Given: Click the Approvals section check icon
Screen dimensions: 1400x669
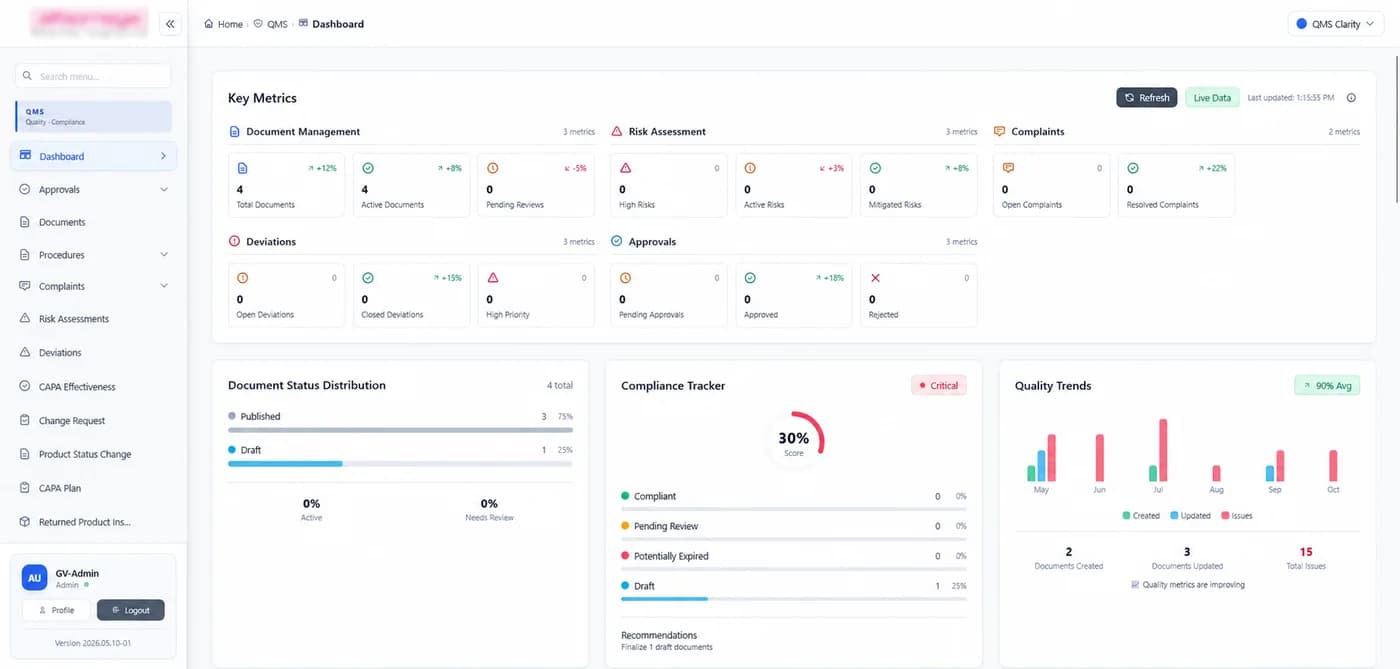Looking at the screenshot, I should (617, 241).
